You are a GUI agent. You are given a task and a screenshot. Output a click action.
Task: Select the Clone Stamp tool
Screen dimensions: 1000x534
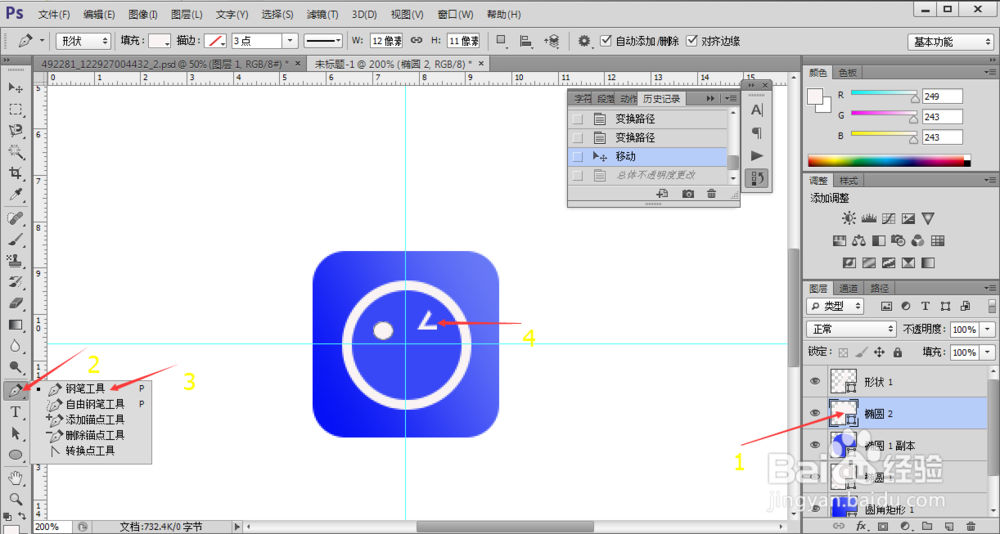tap(16, 260)
